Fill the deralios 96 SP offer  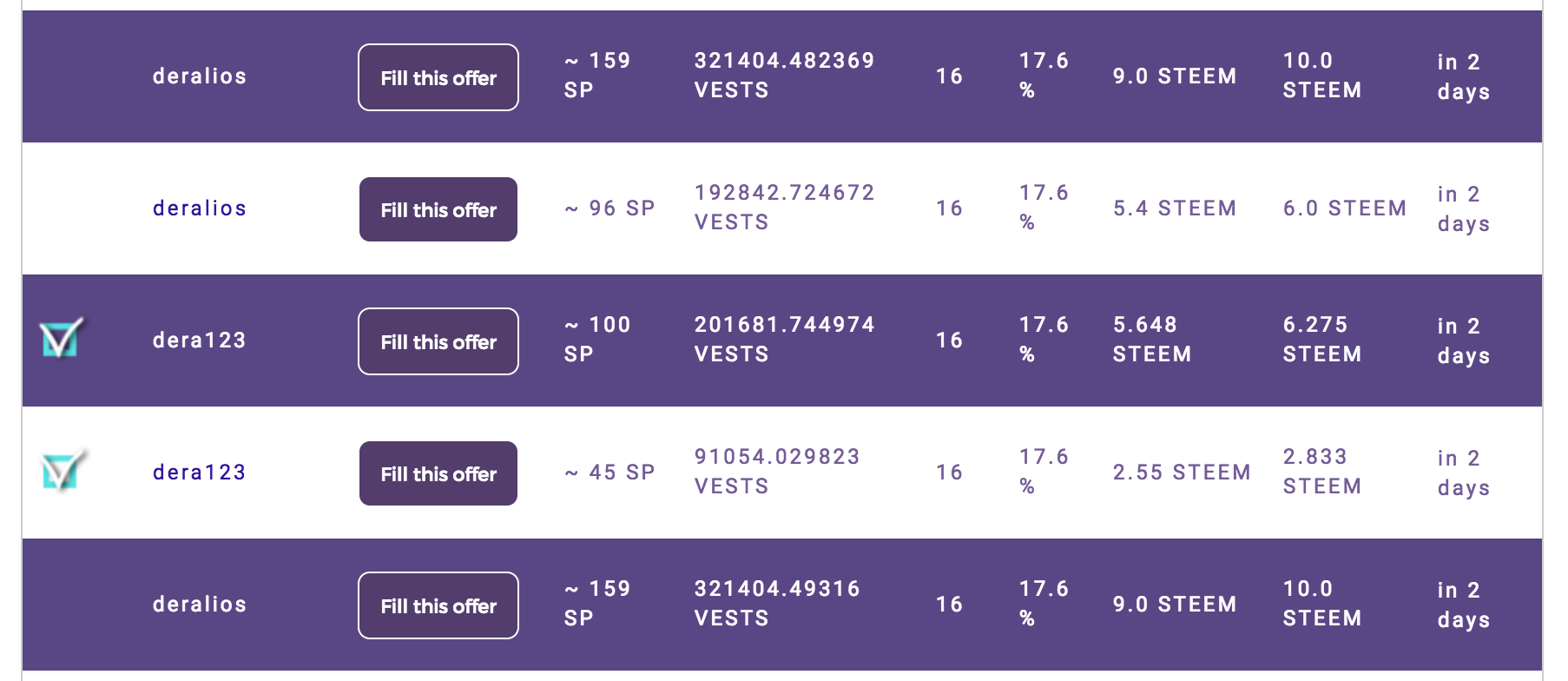(438, 209)
